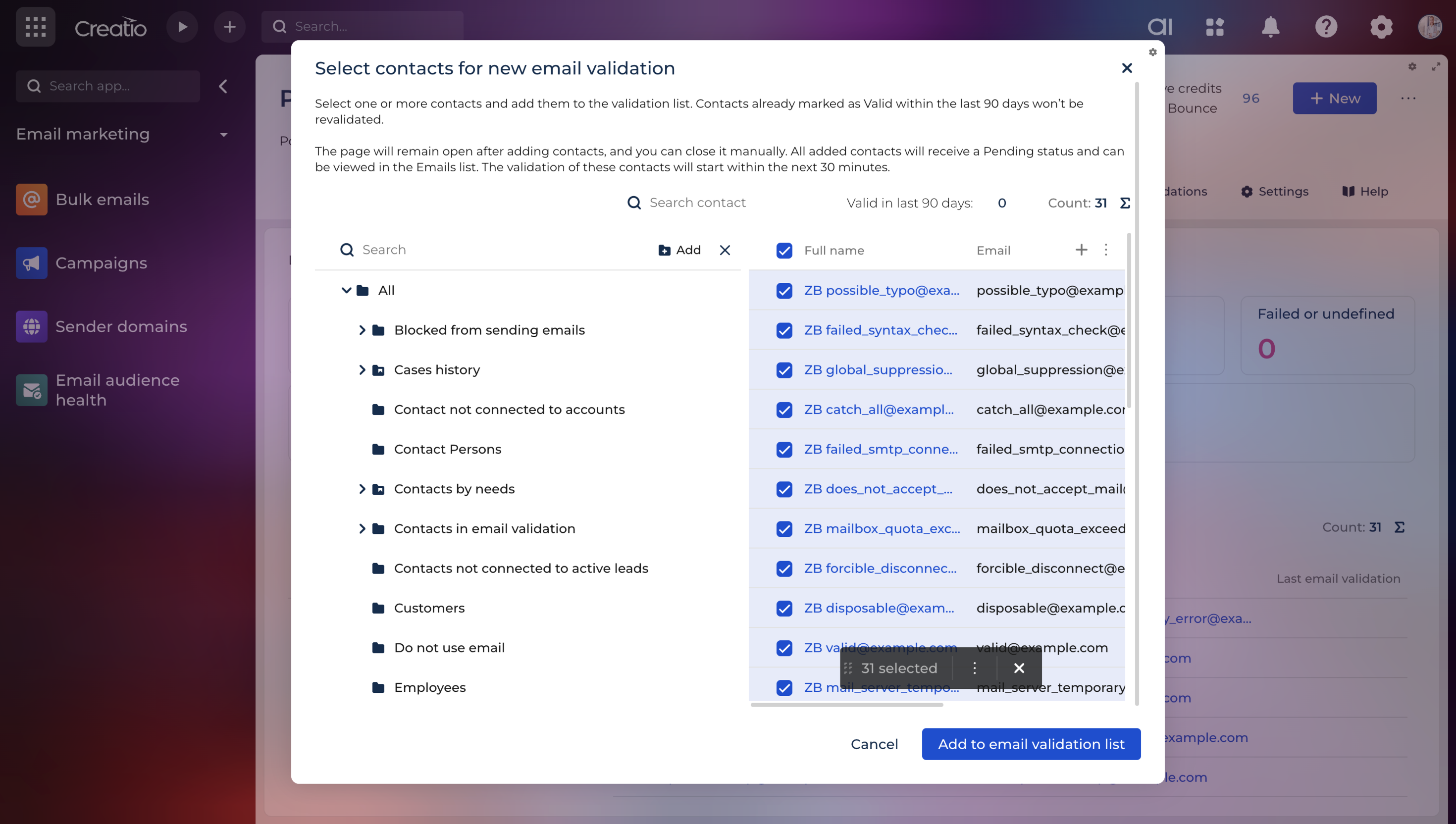1456x824 pixels.
Task: Open Email audience health section
Action: (117, 390)
